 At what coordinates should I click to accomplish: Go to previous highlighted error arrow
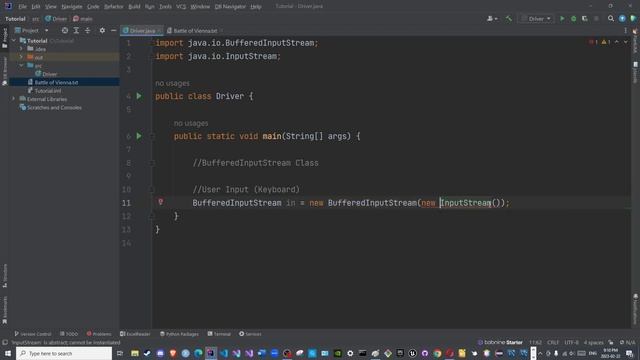coord(617,42)
